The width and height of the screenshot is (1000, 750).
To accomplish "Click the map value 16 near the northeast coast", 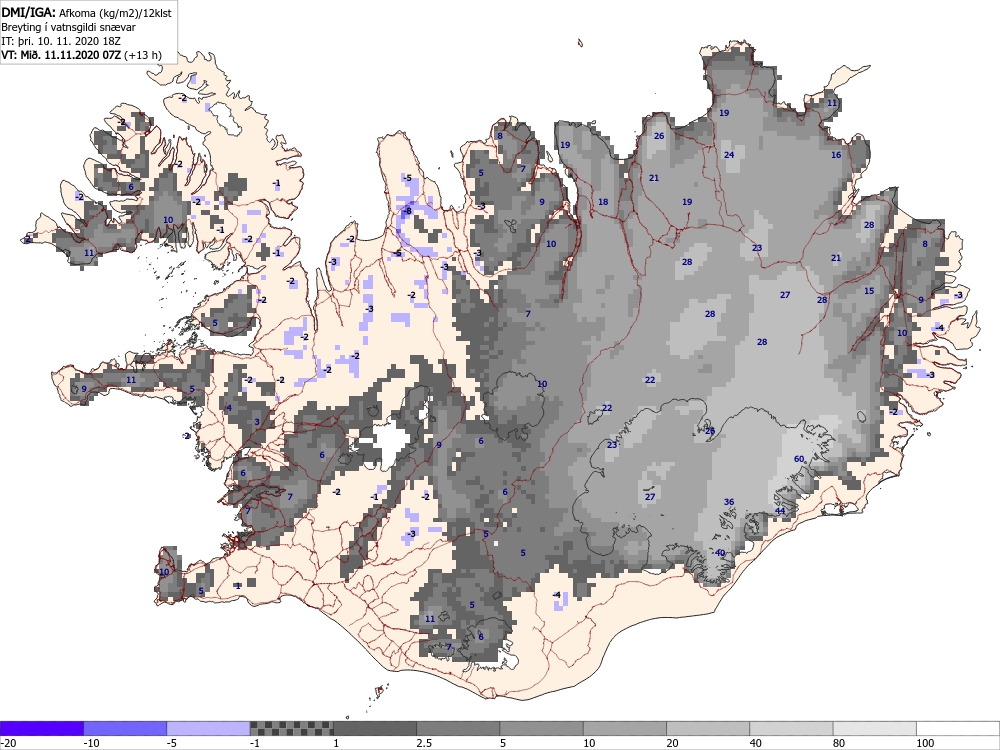I will pos(836,155).
